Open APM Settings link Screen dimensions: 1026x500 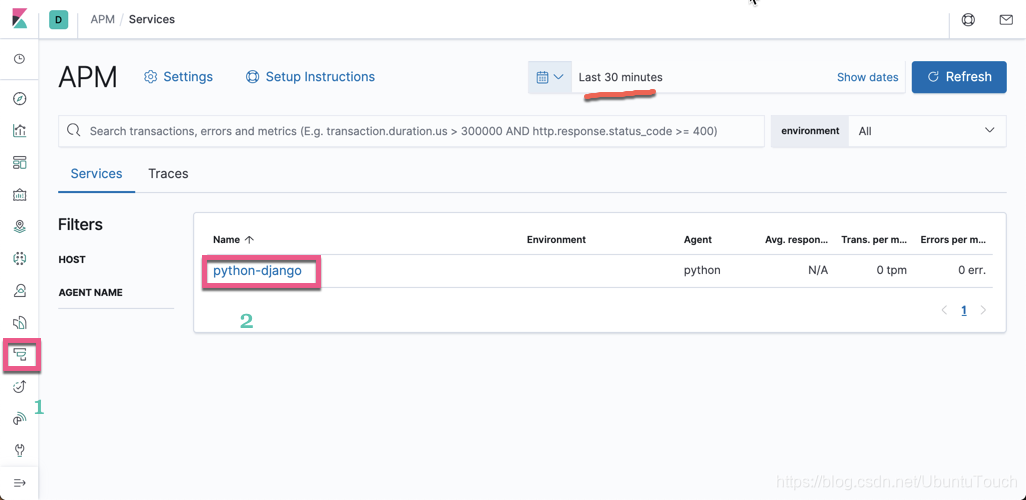(178, 77)
